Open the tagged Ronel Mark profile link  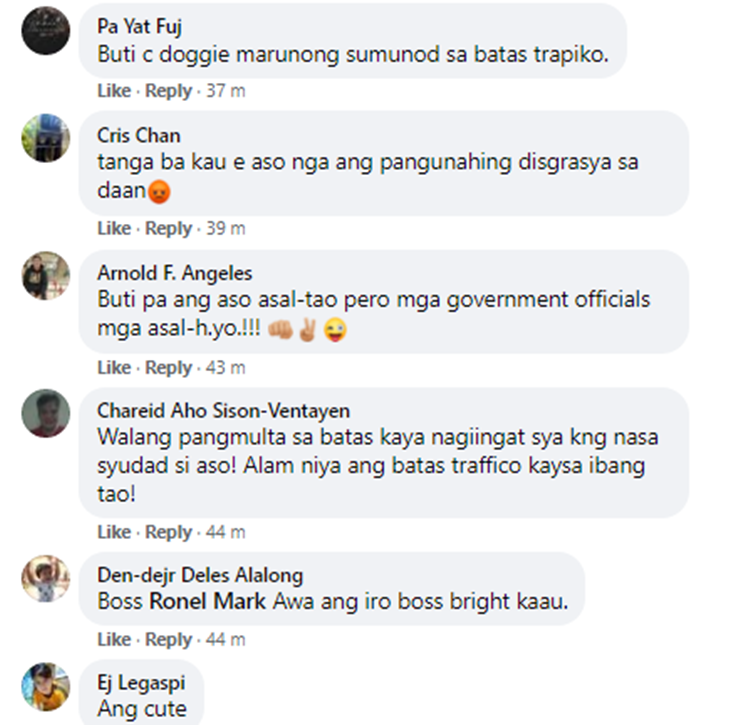(x=208, y=602)
